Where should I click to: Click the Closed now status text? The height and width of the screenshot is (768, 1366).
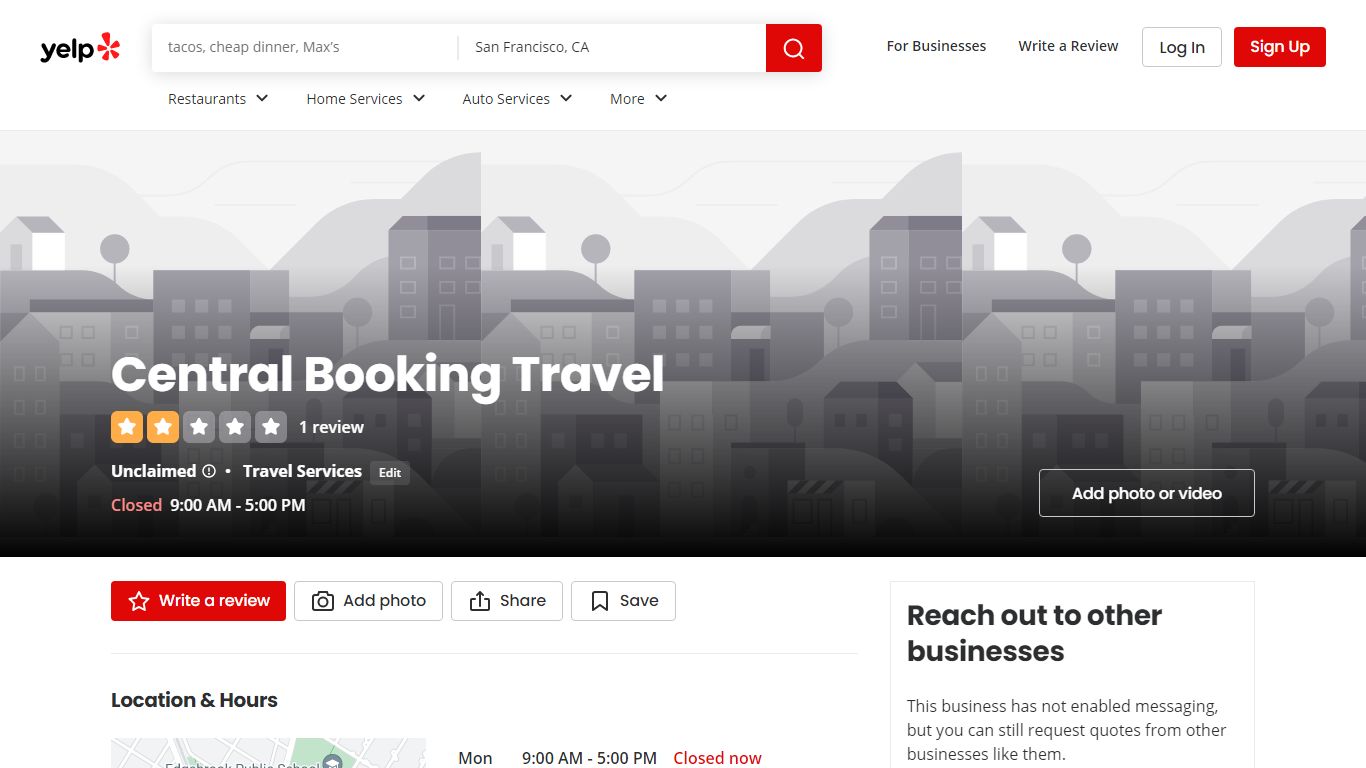[x=717, y=758]
